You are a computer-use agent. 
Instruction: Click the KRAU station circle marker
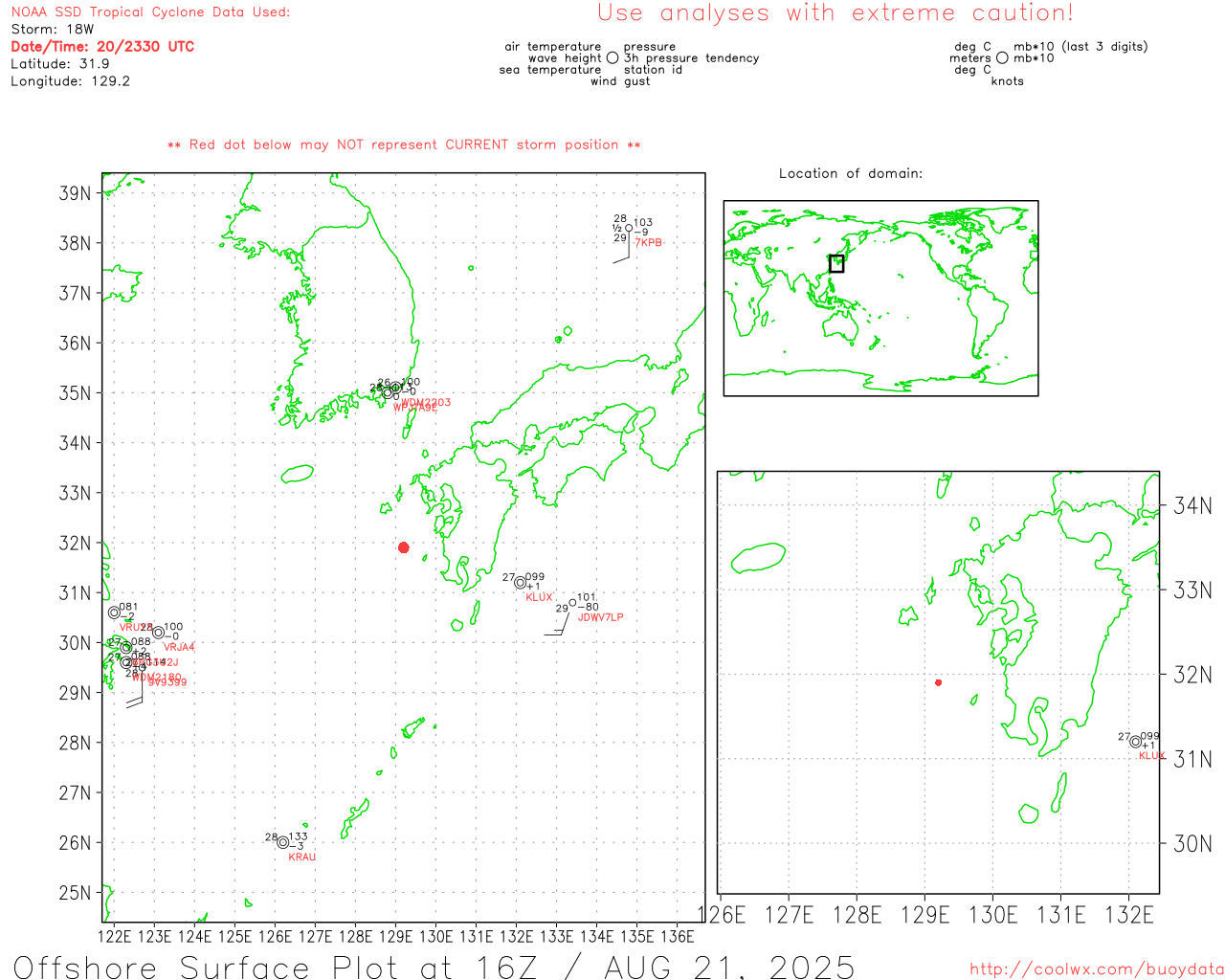tap(282, 842)
